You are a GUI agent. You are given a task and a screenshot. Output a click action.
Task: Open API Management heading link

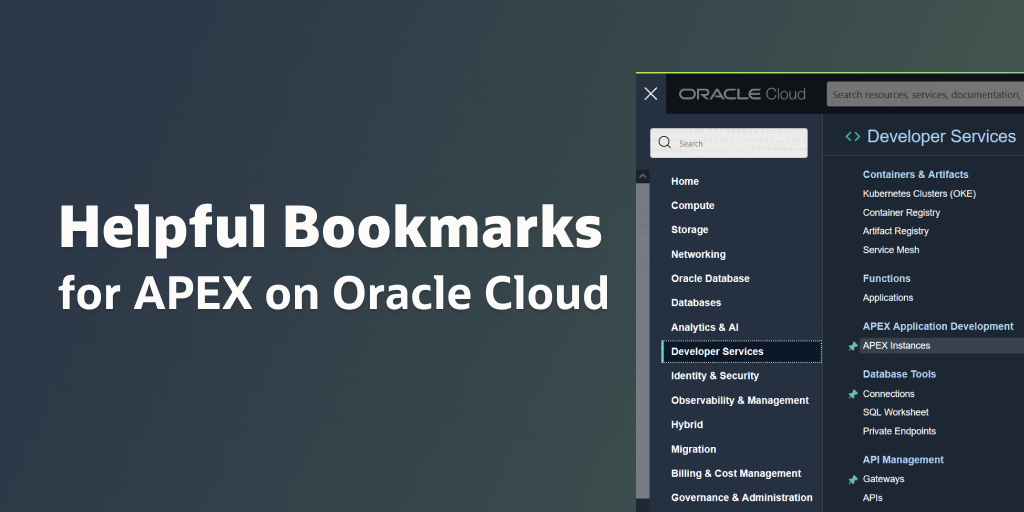pos(903,460)
